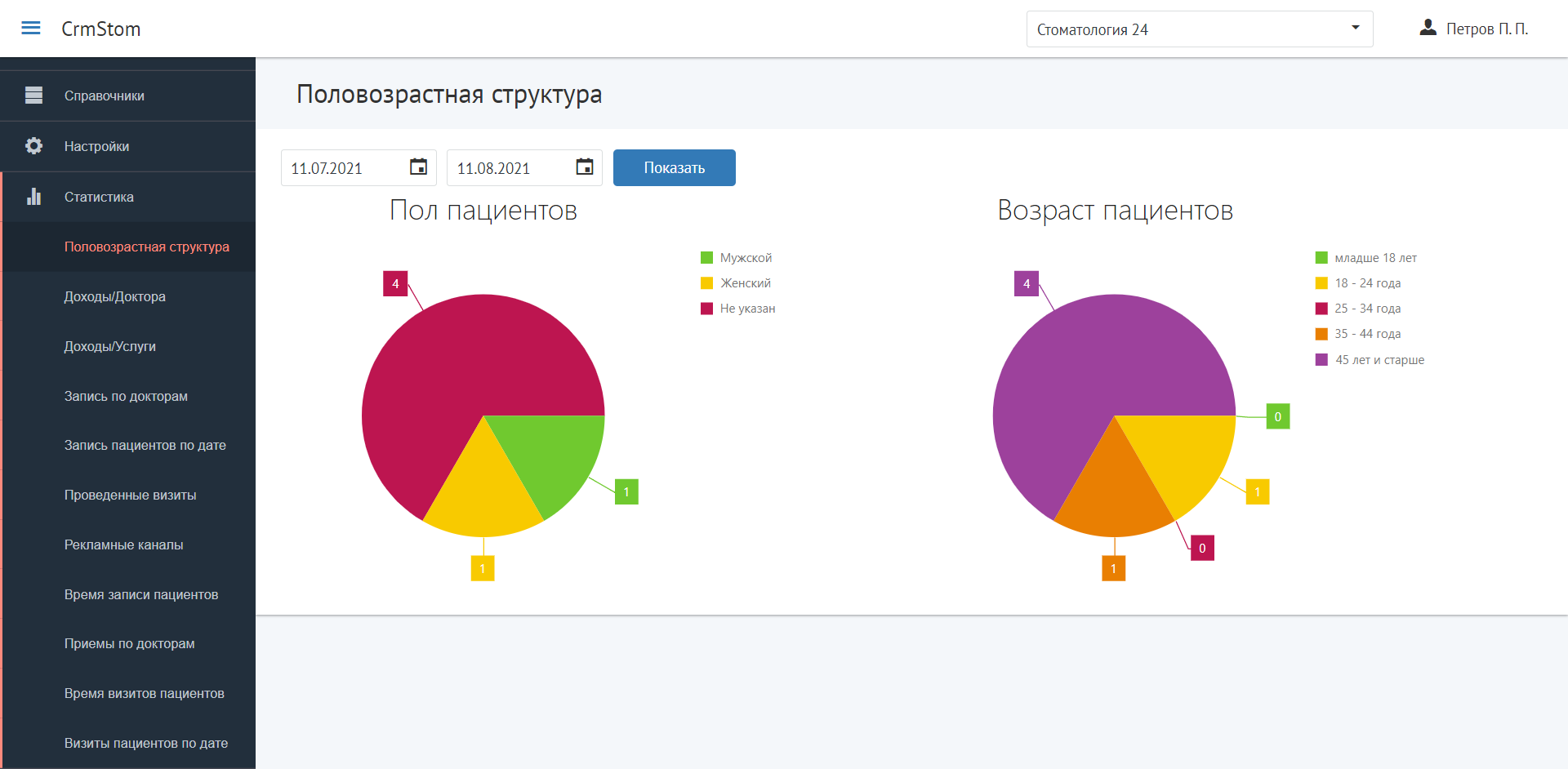Click green label 0 on age chart
Viewport: 1568px width, 769px height.
pyautogui.click(x=1278, y=416)
